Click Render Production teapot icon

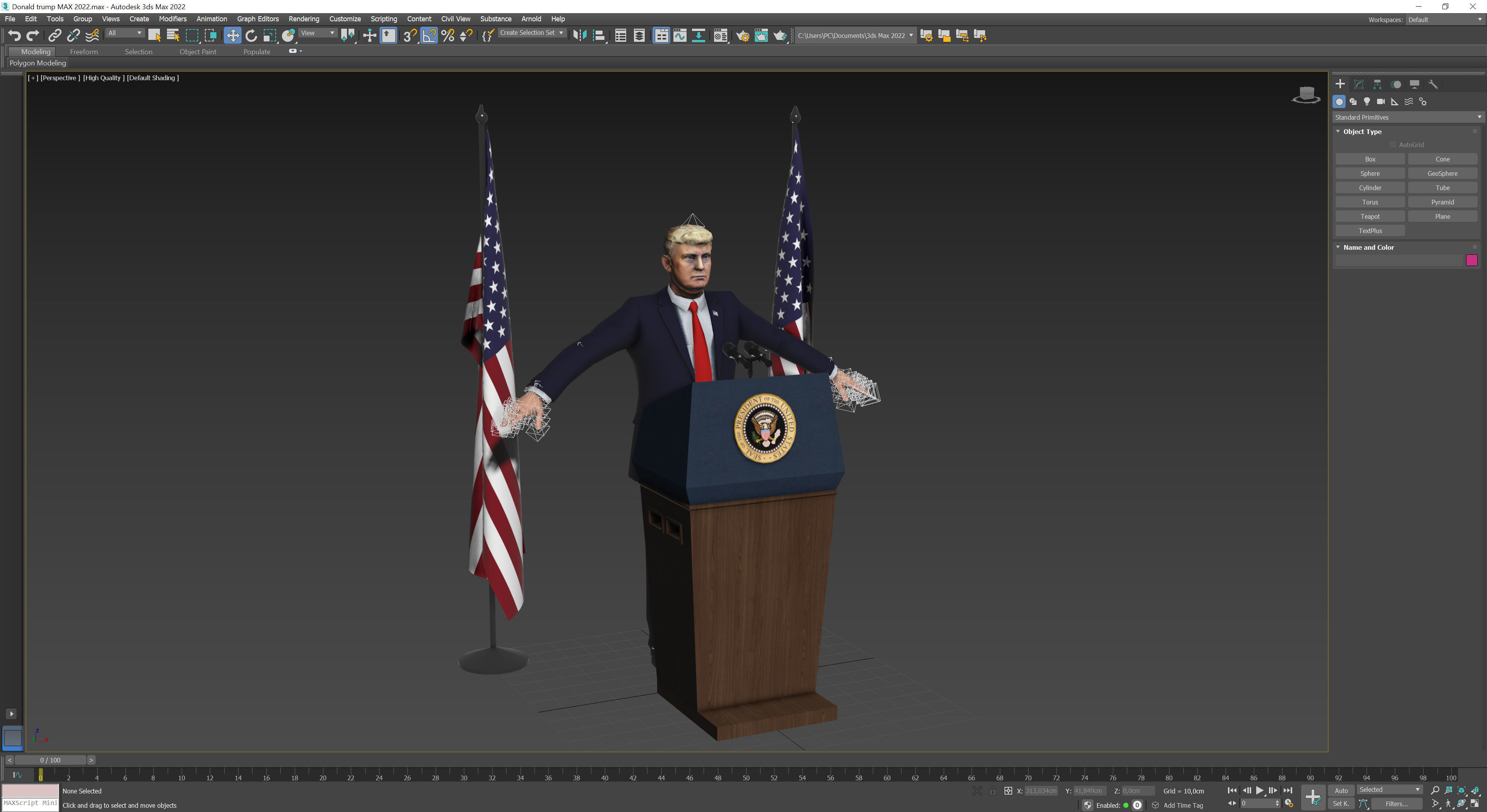(780, 36)
